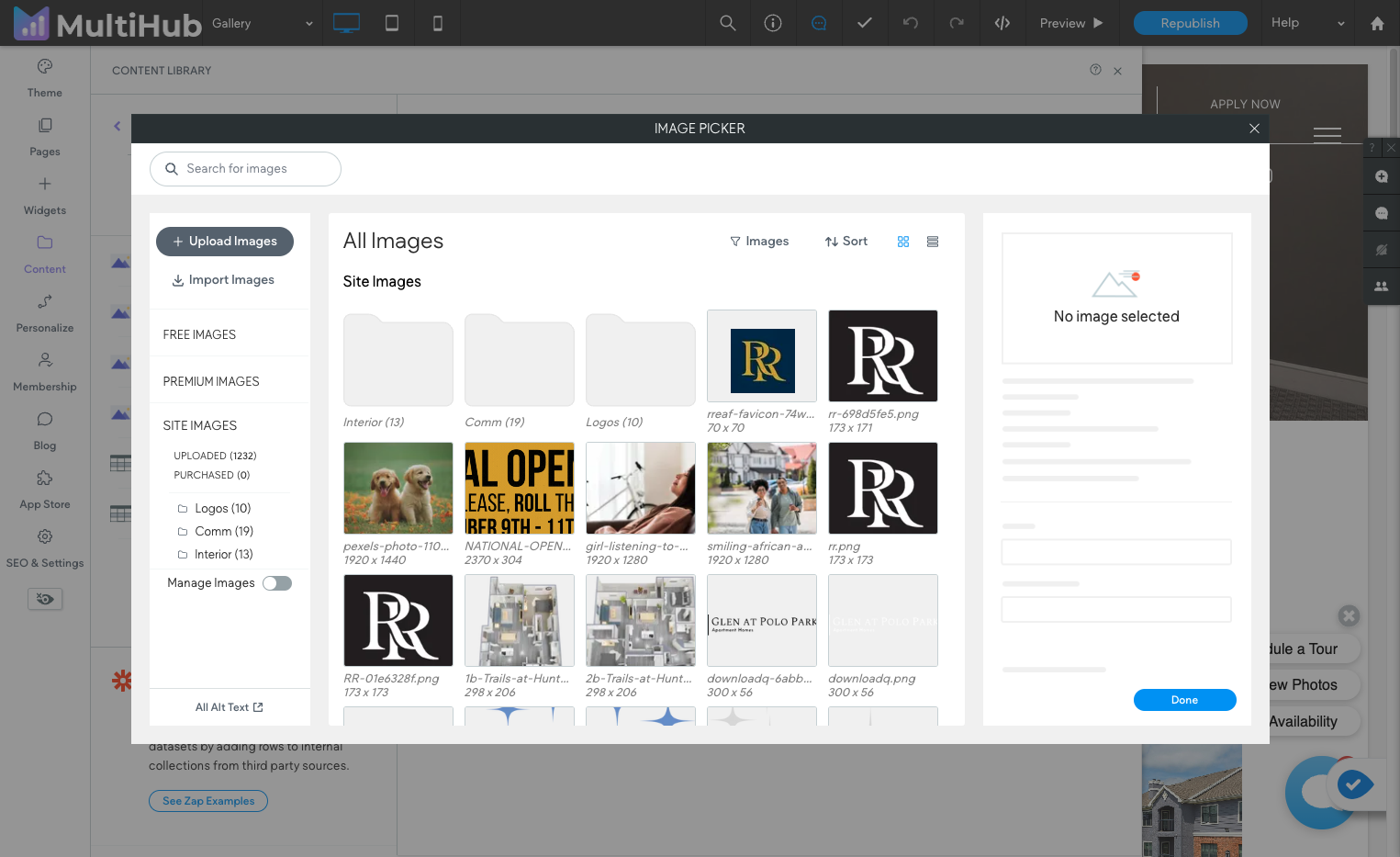Toggle the eye visibility button in sidebar
The image size is (1400, 857).
pos(45,599)
